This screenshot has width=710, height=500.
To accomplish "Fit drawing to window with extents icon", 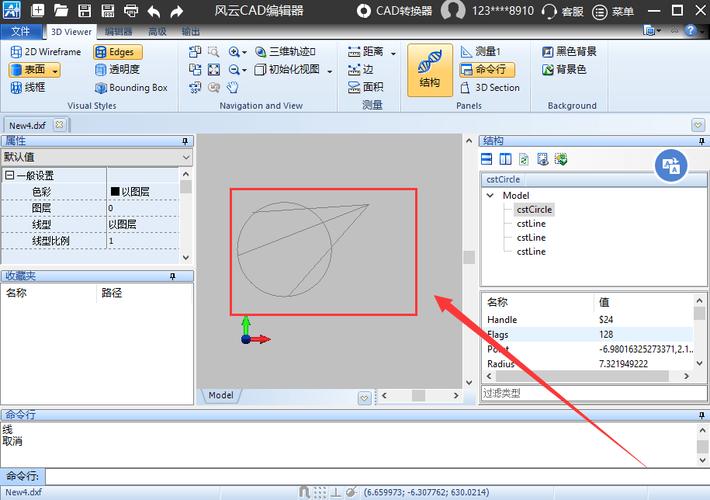I will tap(214, 69).
